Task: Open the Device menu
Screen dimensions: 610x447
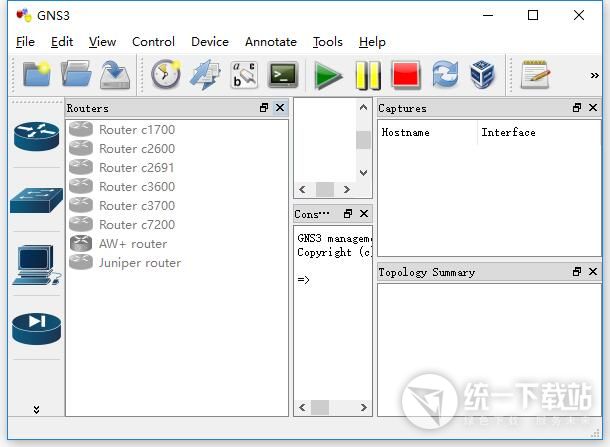Action: 210,42
